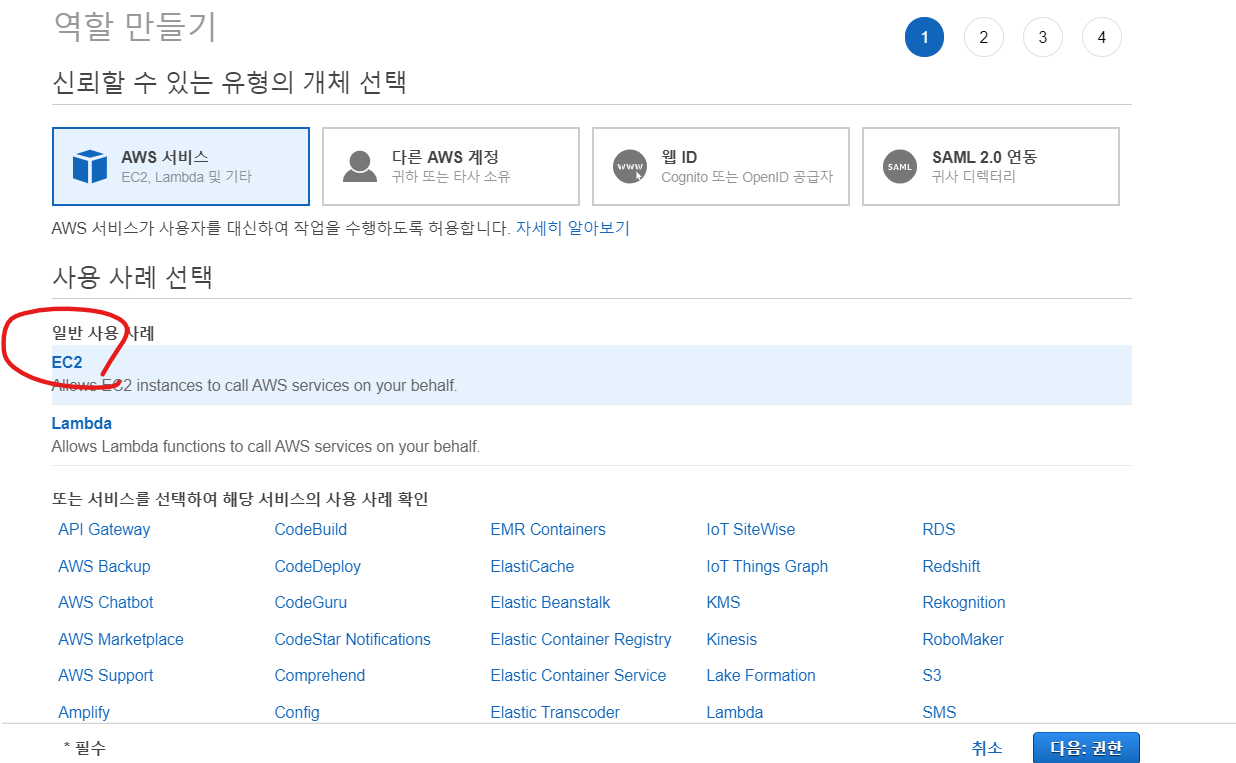Select AWS Support service

click(106, 676)
